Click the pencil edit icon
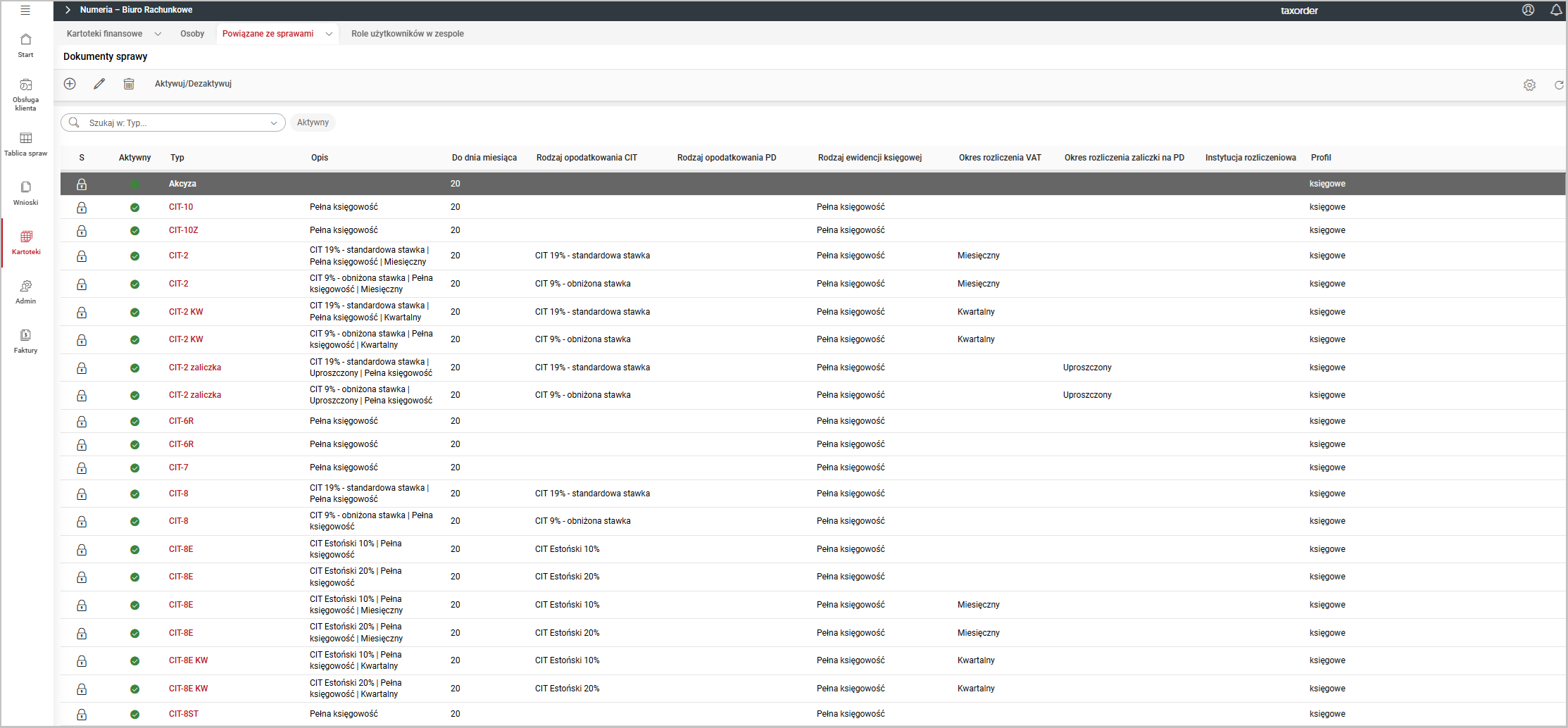 tap(99, 84)
